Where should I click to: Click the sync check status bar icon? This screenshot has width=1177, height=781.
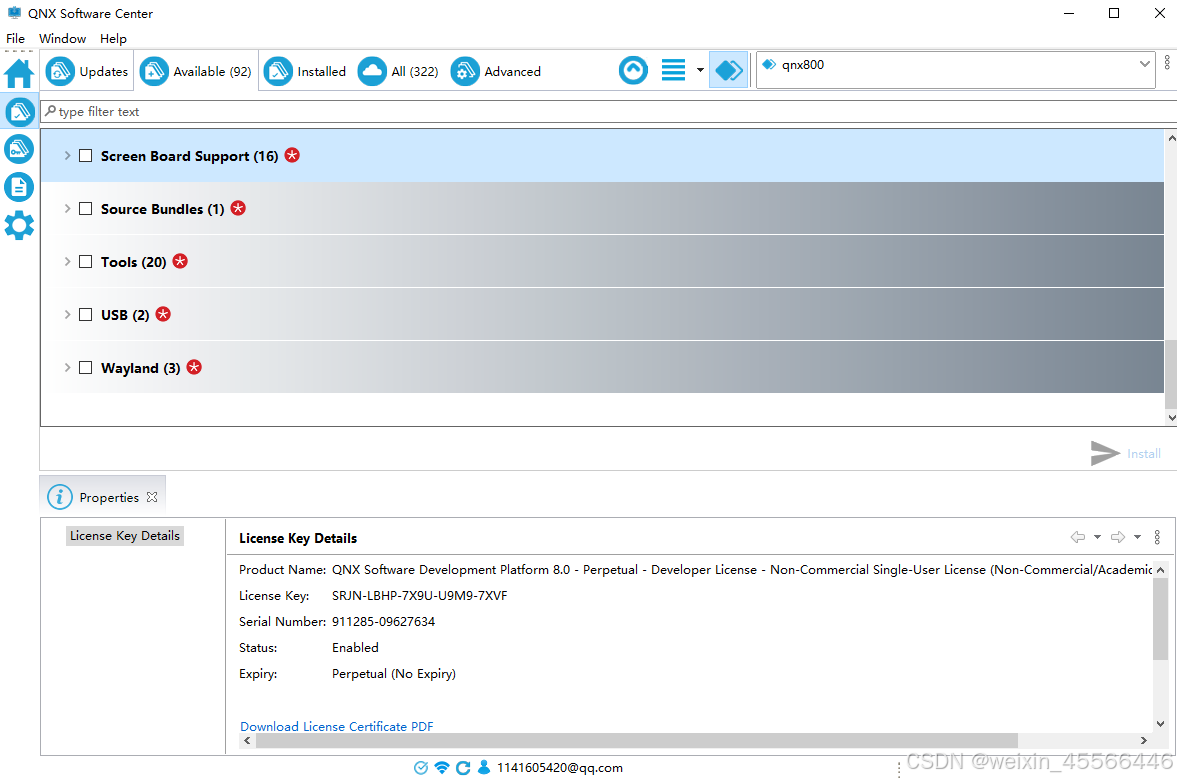(420, 767)
